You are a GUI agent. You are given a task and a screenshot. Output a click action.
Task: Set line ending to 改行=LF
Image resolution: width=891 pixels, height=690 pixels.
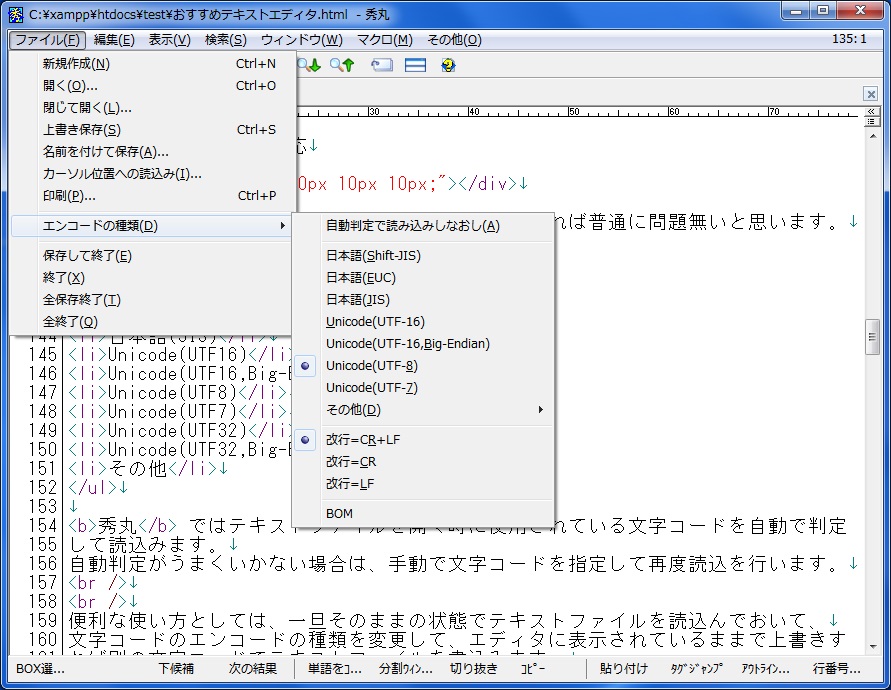coord(423,484)
